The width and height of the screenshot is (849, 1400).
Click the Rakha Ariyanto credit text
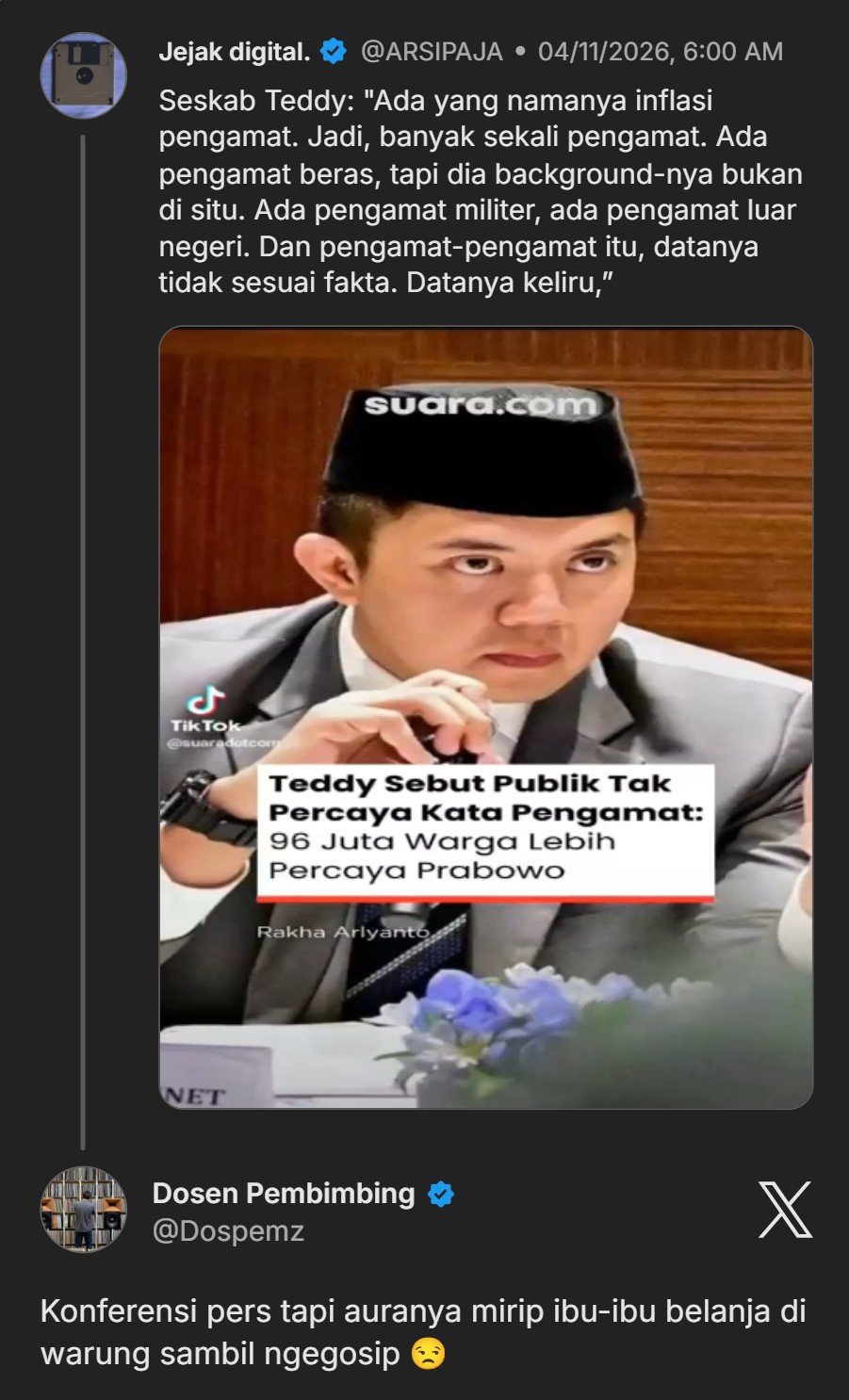(x=343, y=932)
